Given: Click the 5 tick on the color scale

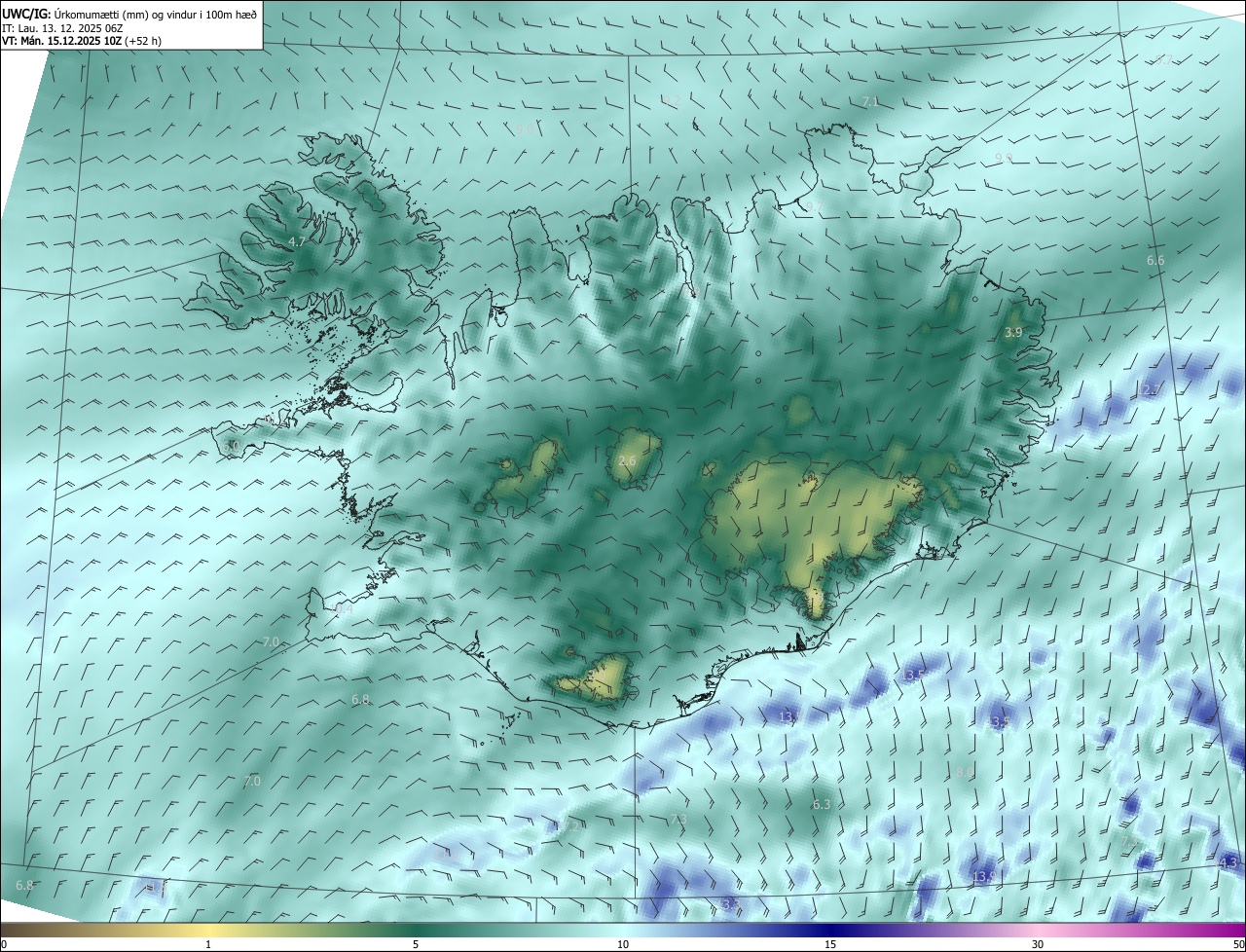Looking at the screenshot, I should click(x=416, y=944).
